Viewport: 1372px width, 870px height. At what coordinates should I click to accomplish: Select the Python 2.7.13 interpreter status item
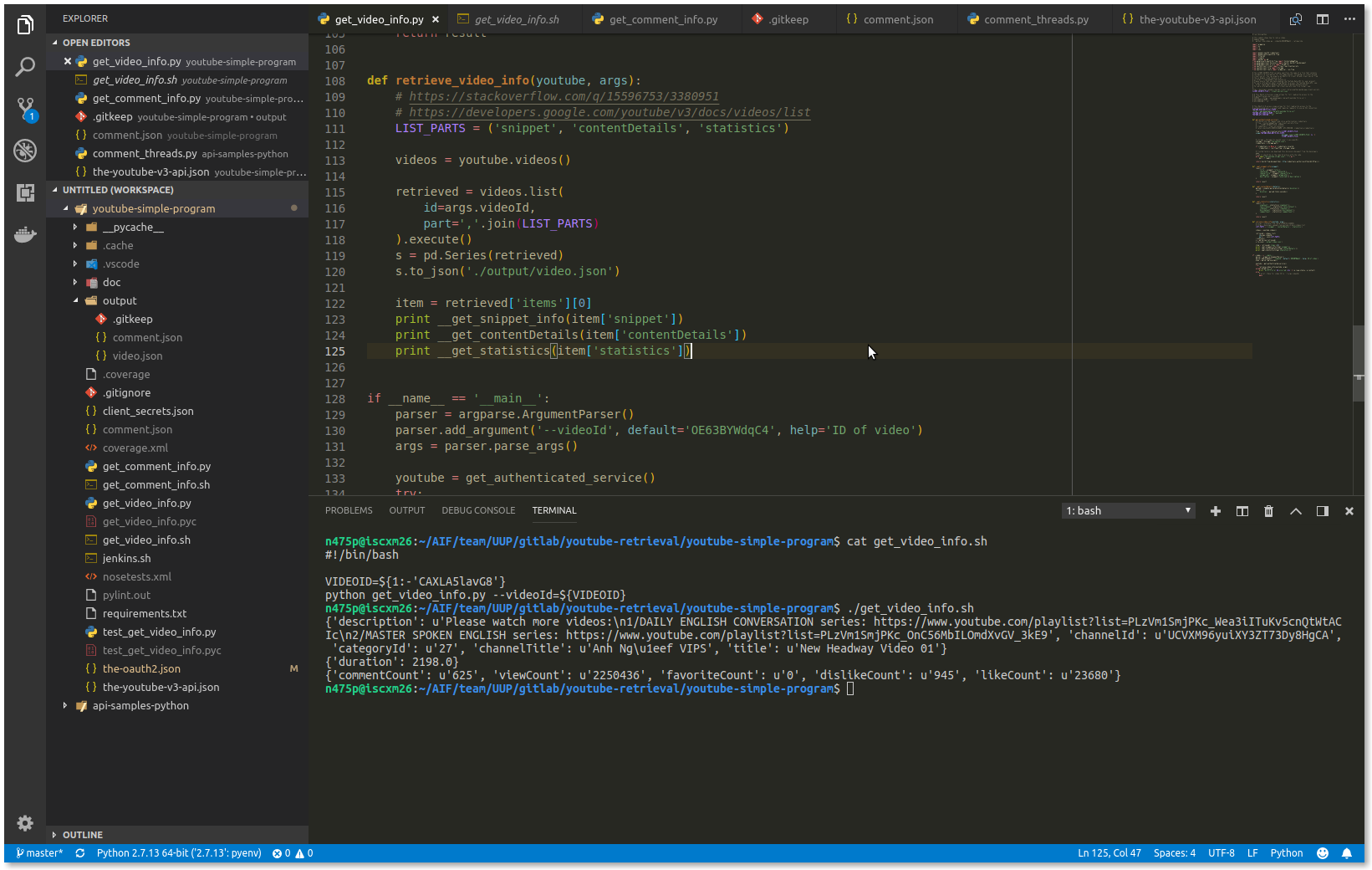tap(179, 853)
